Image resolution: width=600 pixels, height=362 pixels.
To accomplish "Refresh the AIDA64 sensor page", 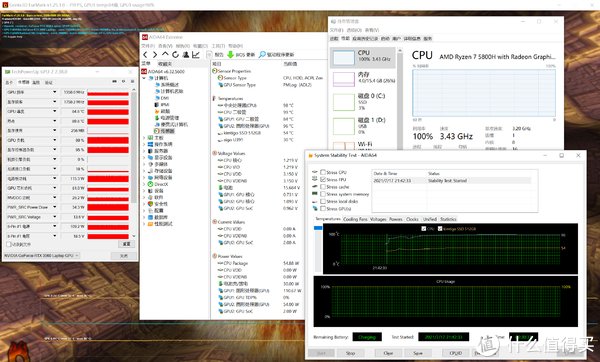I will (x=175, y=55).
